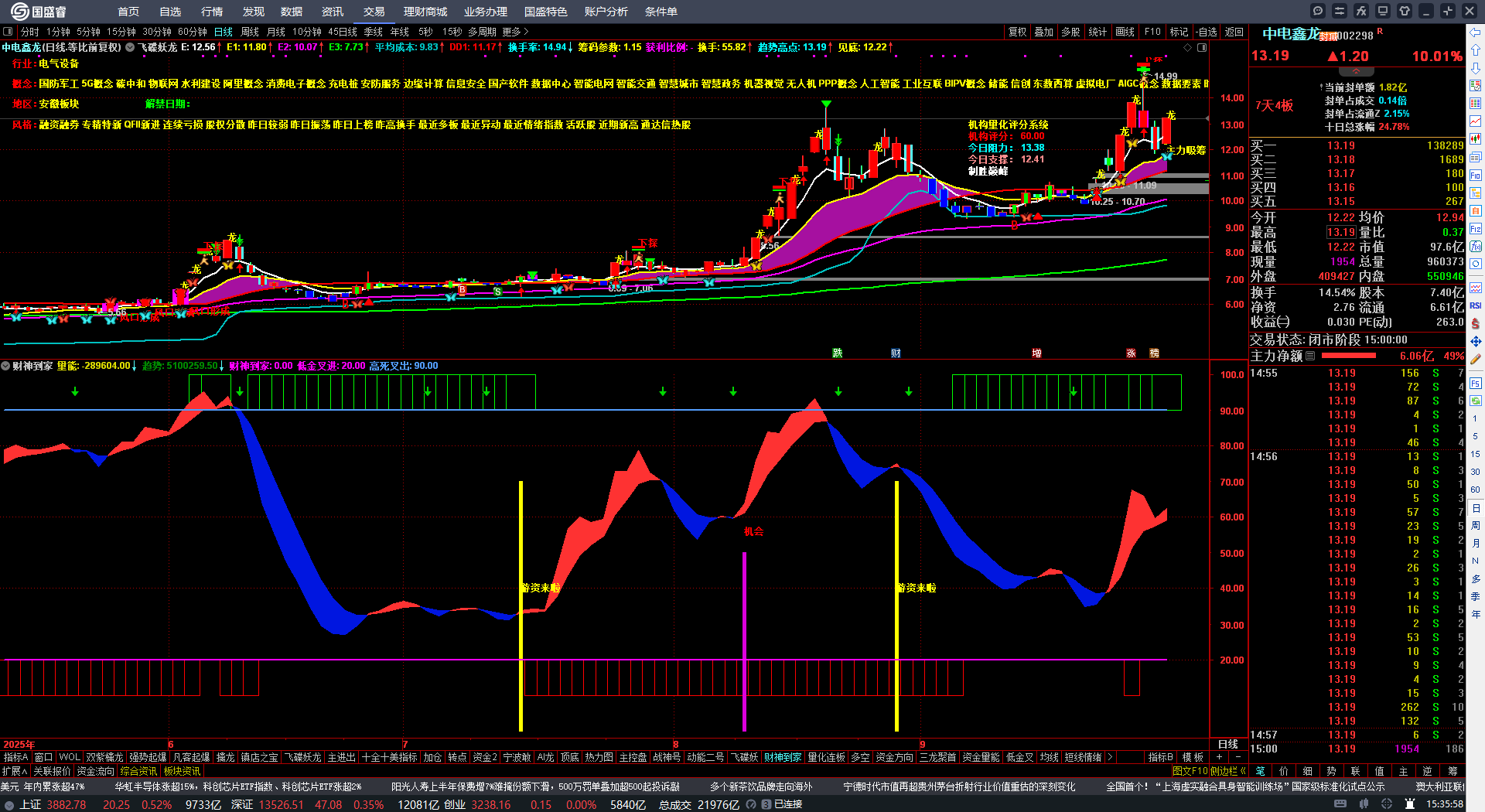Click the 统计 statistics button
This screenshot has height=812, width=1485.
click(x=1098, y=32)
